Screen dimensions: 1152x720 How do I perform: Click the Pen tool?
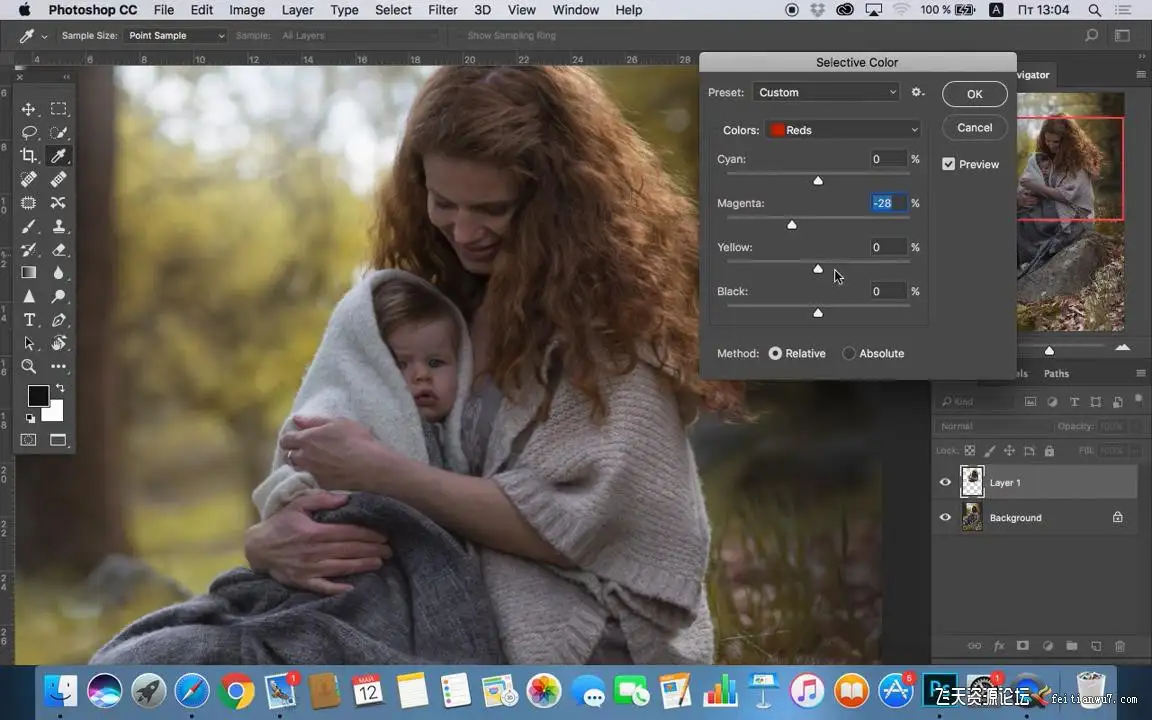pyautogui.click(x=59, y=320)
